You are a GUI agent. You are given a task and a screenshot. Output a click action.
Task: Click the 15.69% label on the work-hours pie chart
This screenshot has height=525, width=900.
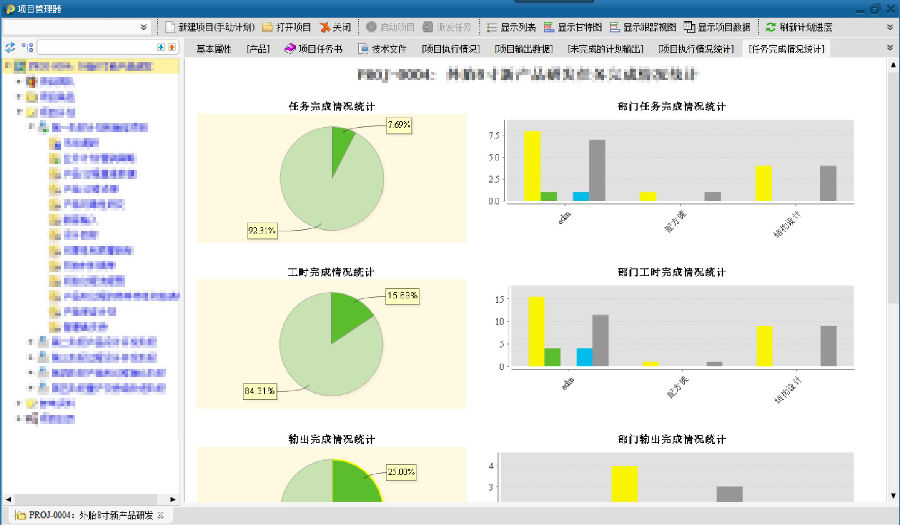point(402,295)
